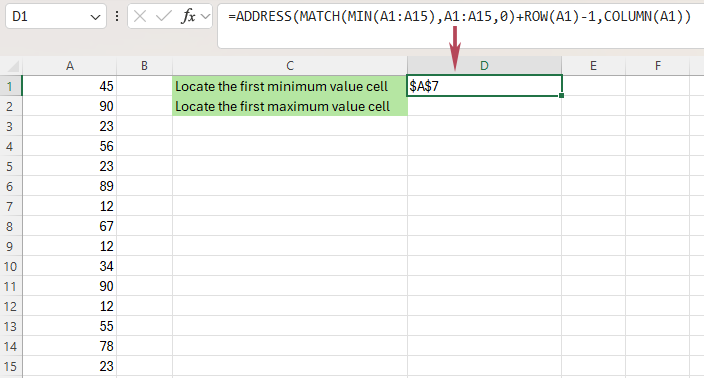Click cell A3 containing 23
Screen dimensions: 704x378
pyautogui.click(x=70, y=126)
